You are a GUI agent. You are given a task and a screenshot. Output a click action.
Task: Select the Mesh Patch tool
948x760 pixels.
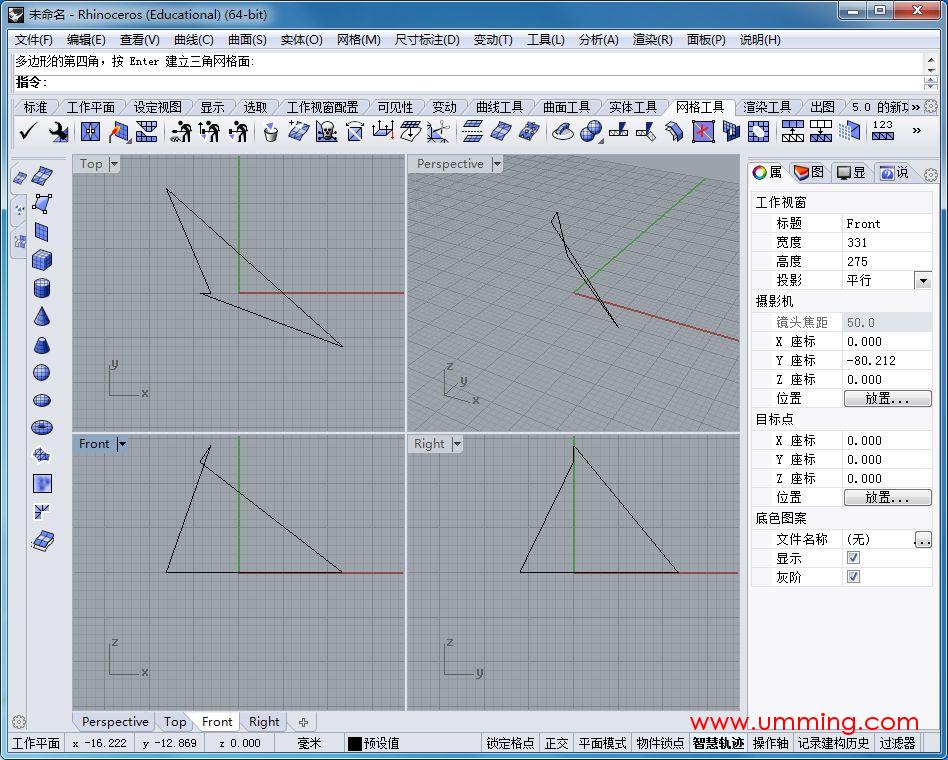tap(42, 455)
